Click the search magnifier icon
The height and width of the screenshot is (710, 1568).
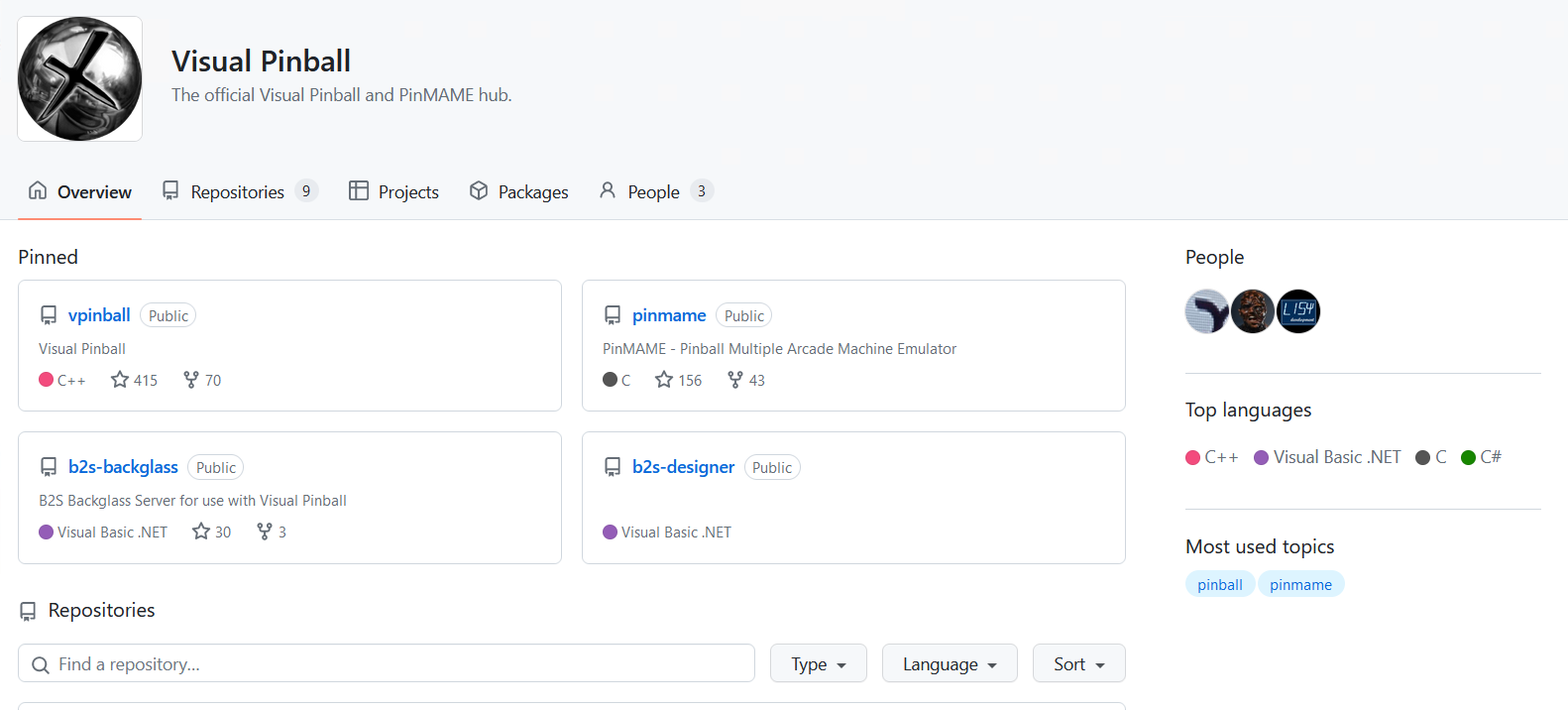pos(41,664)
